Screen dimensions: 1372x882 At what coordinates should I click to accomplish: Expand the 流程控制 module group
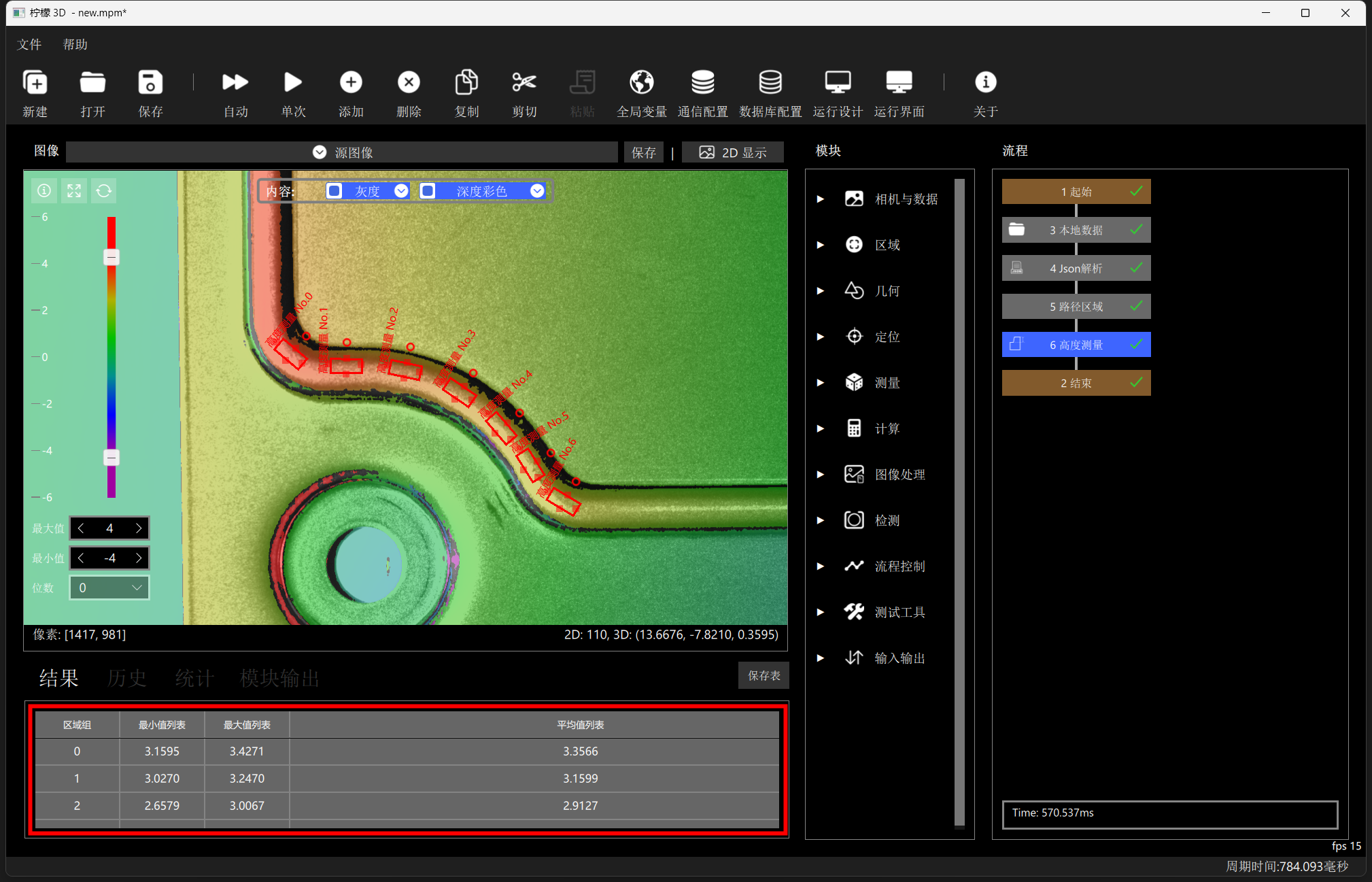821,566
